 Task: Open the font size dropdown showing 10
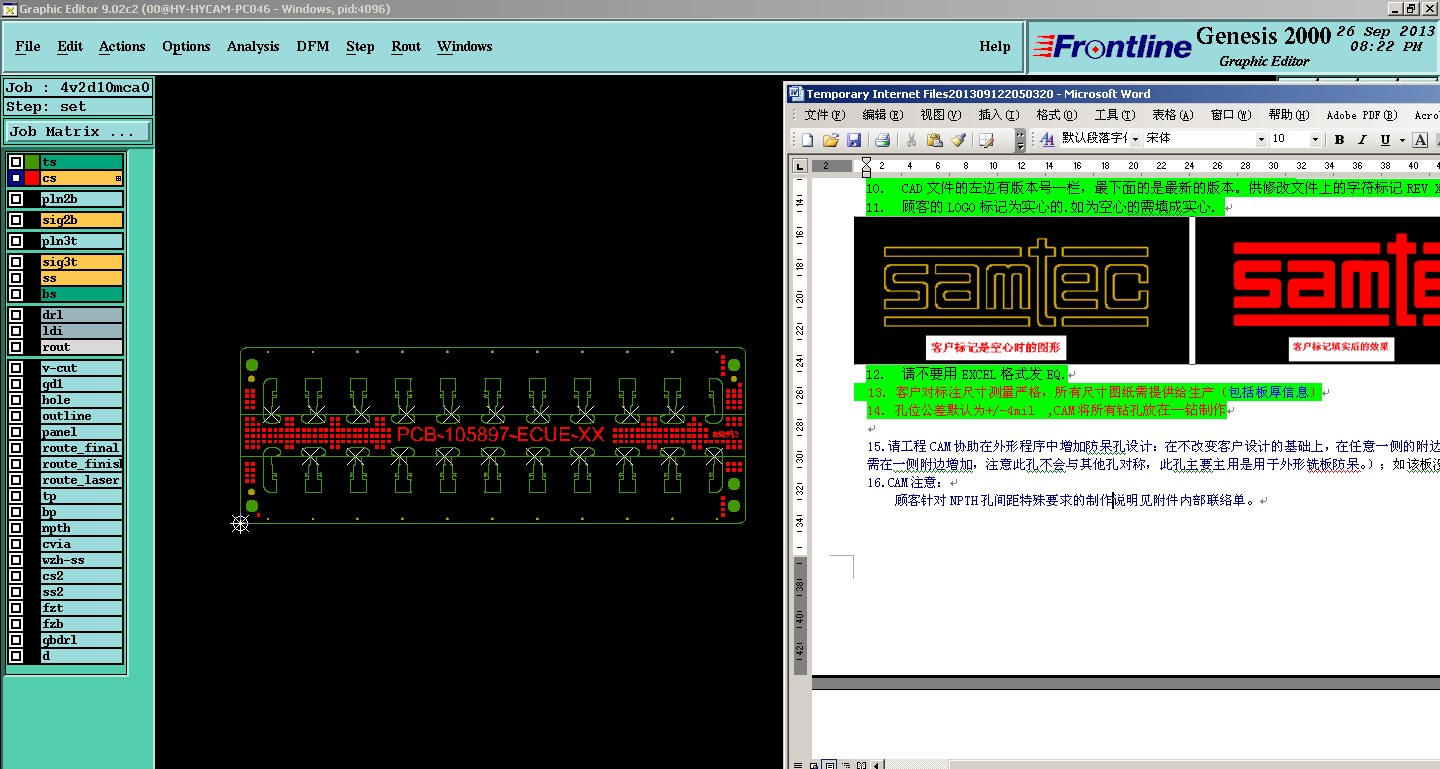pyautogui.click(x=1315, y=139)
